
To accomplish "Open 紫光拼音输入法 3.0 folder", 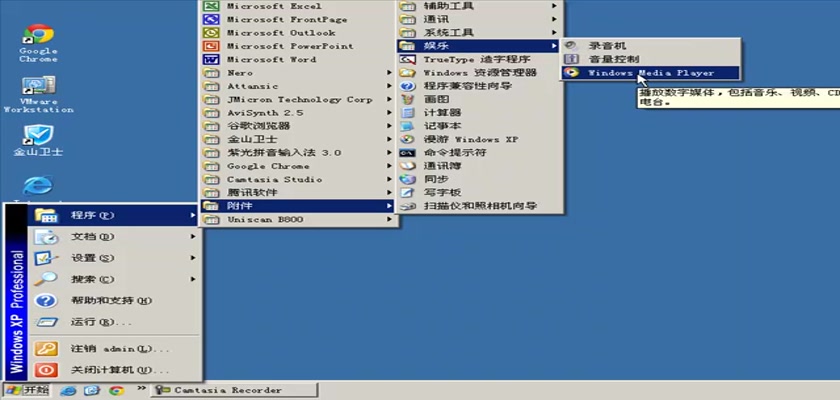I will [x=299, y=153].
